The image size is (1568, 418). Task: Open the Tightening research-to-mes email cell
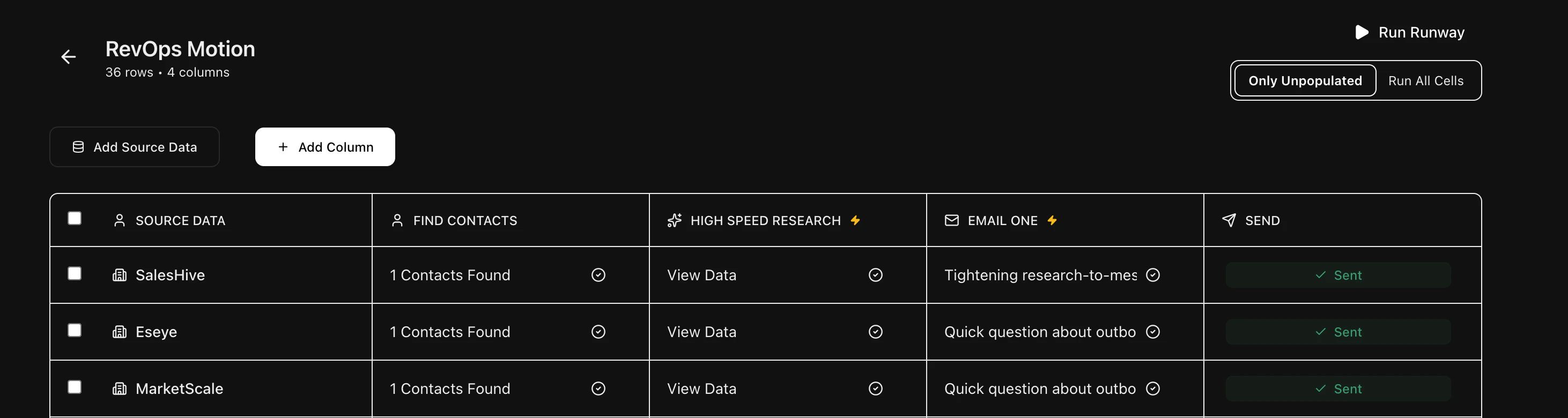pos(1040,275)
